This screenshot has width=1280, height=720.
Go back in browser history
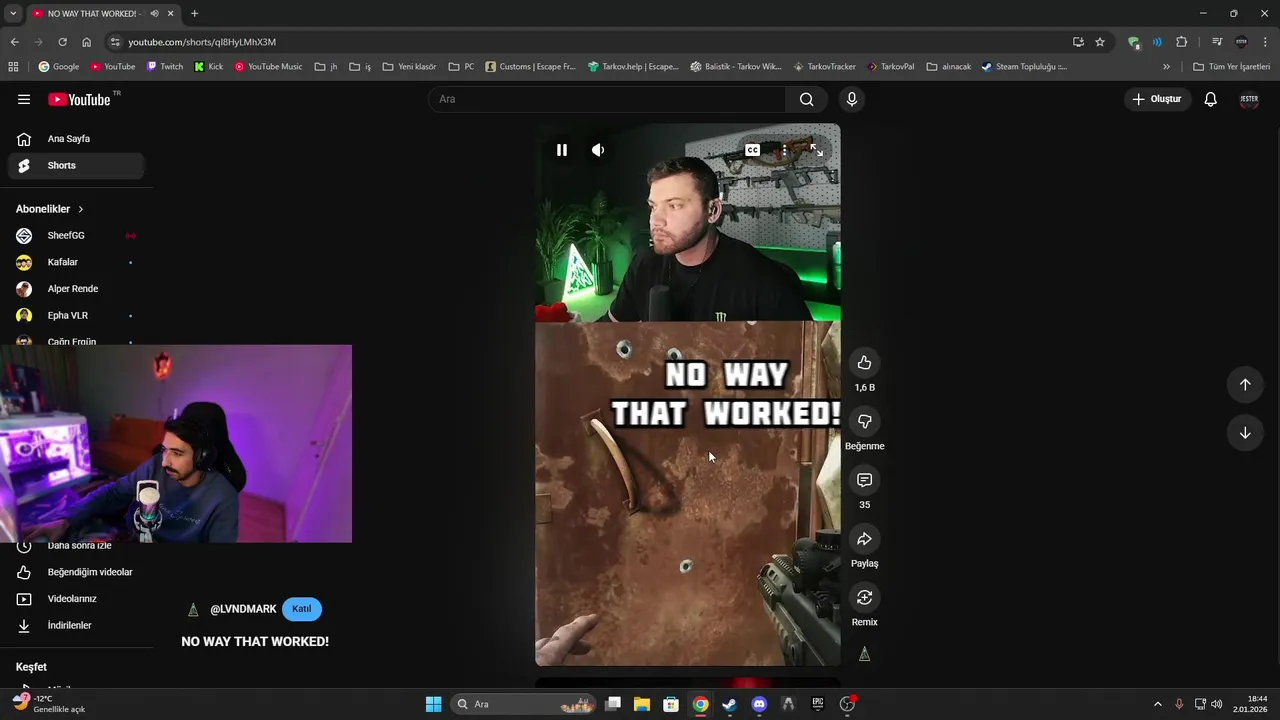coord(14,42)
